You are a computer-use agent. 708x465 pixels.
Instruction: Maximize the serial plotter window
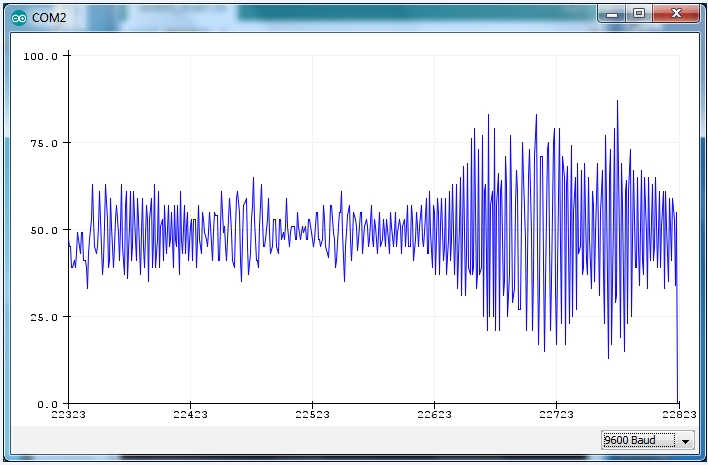tap(639, 13)
